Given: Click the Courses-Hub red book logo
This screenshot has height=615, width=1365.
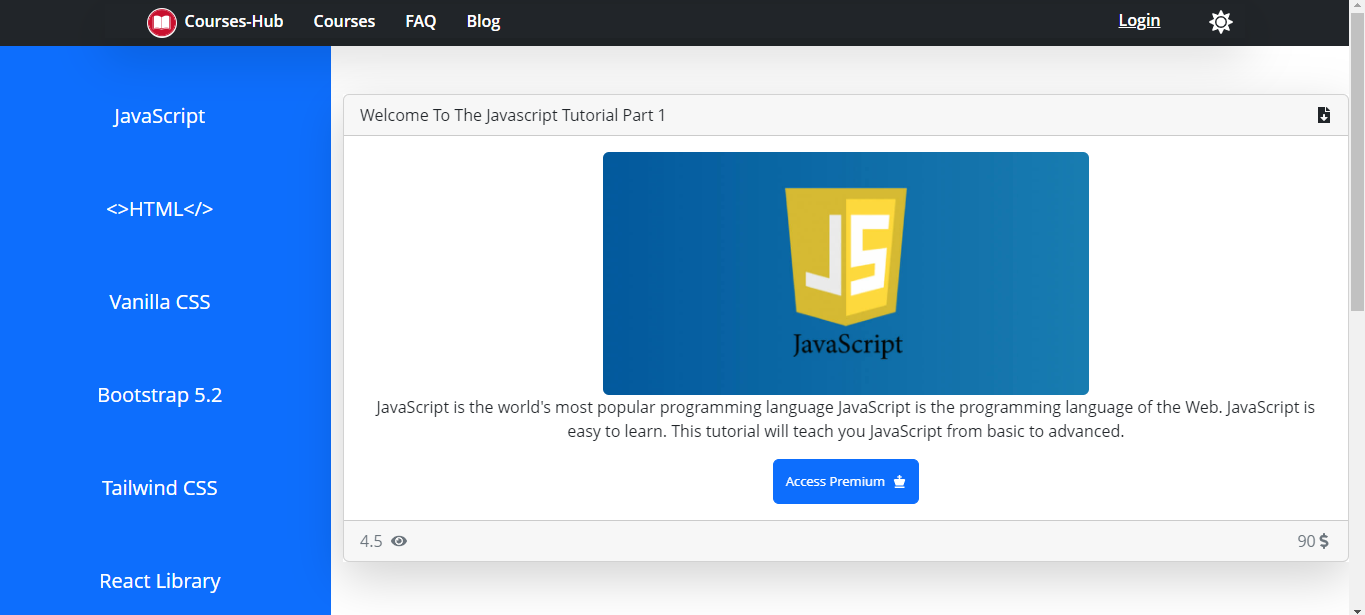Looking at the screenshot, I should coord(161,22).
